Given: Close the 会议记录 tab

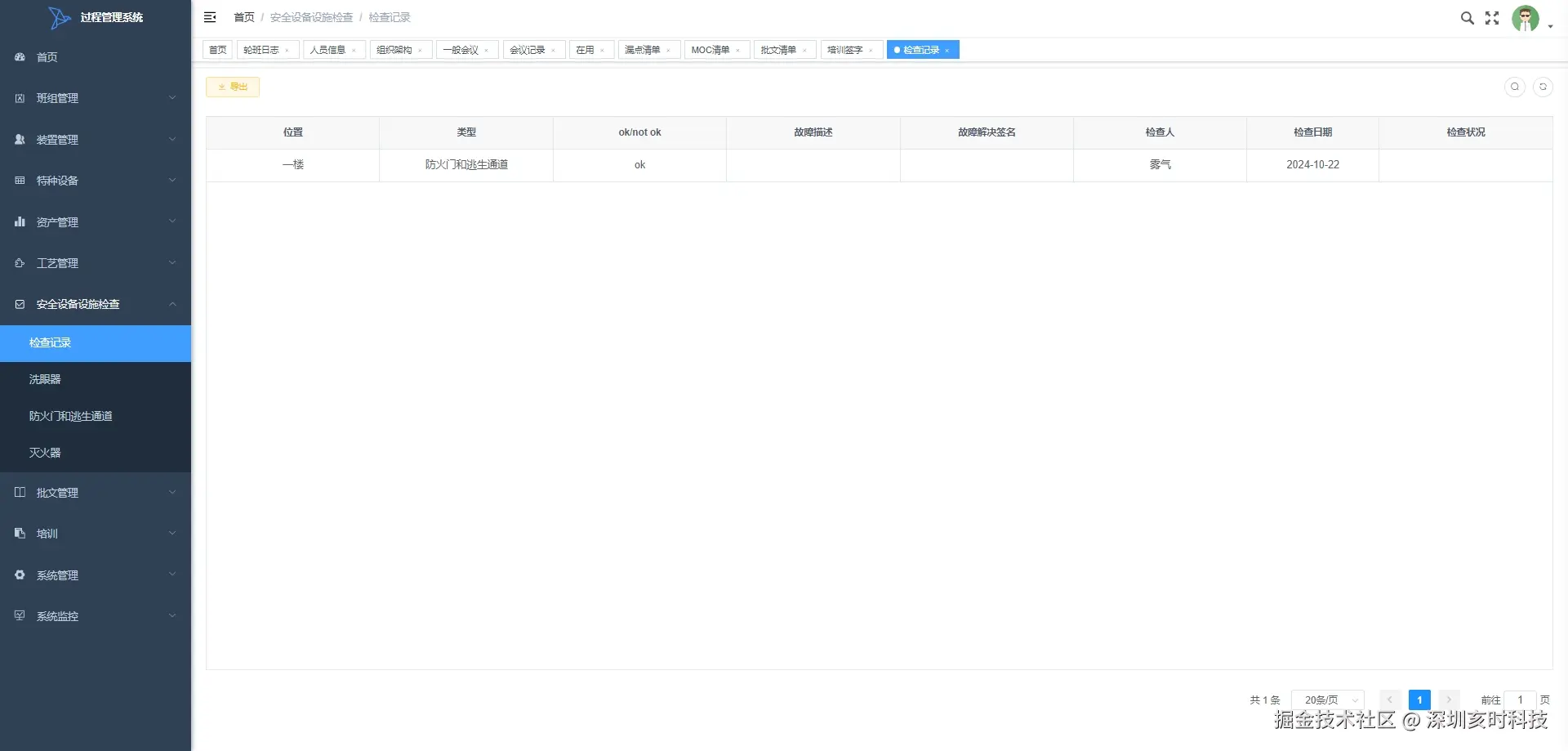Looking at the screenshot, I should tap(554, 51).
